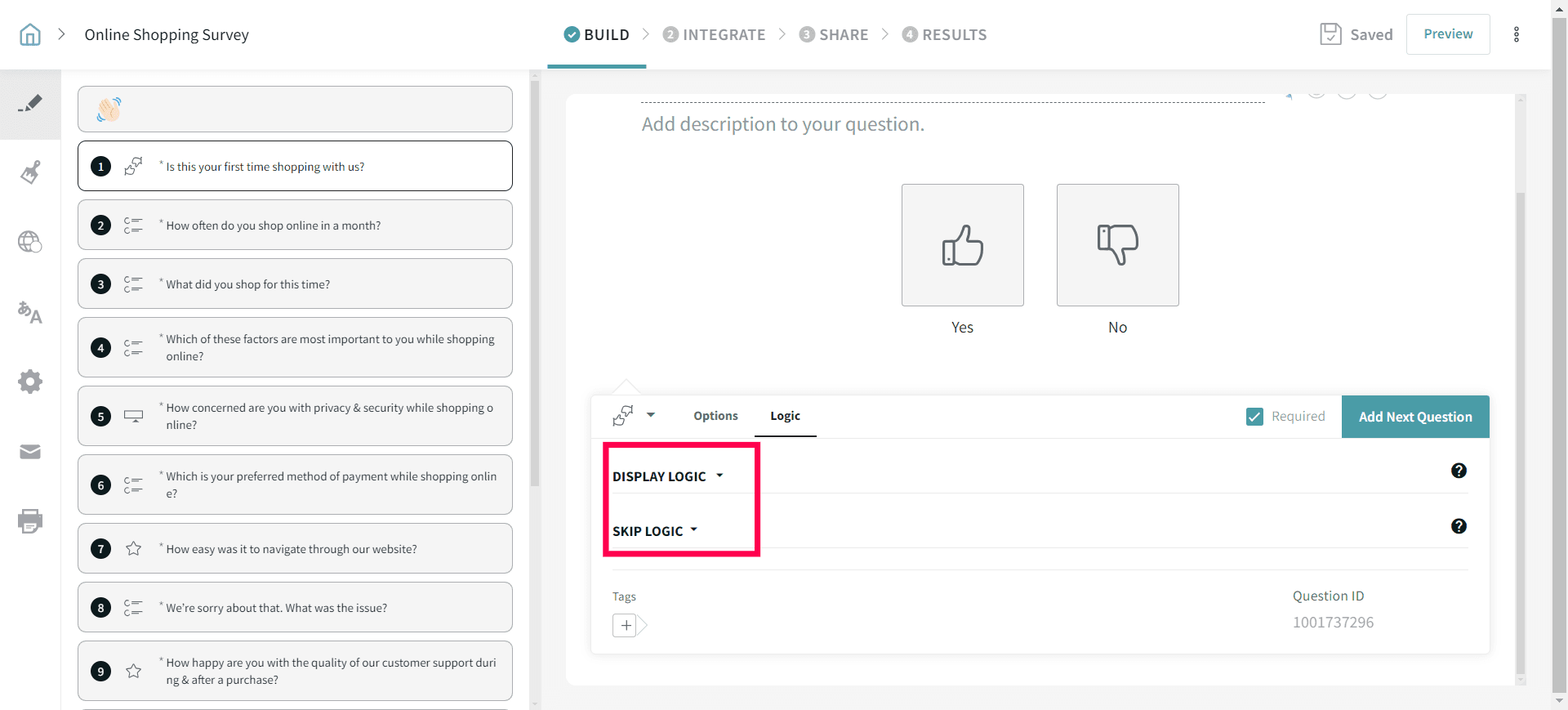Click the question description field
Image resolution: width=1568 pixels, height=710 pixels.
(x=783, y=124)
